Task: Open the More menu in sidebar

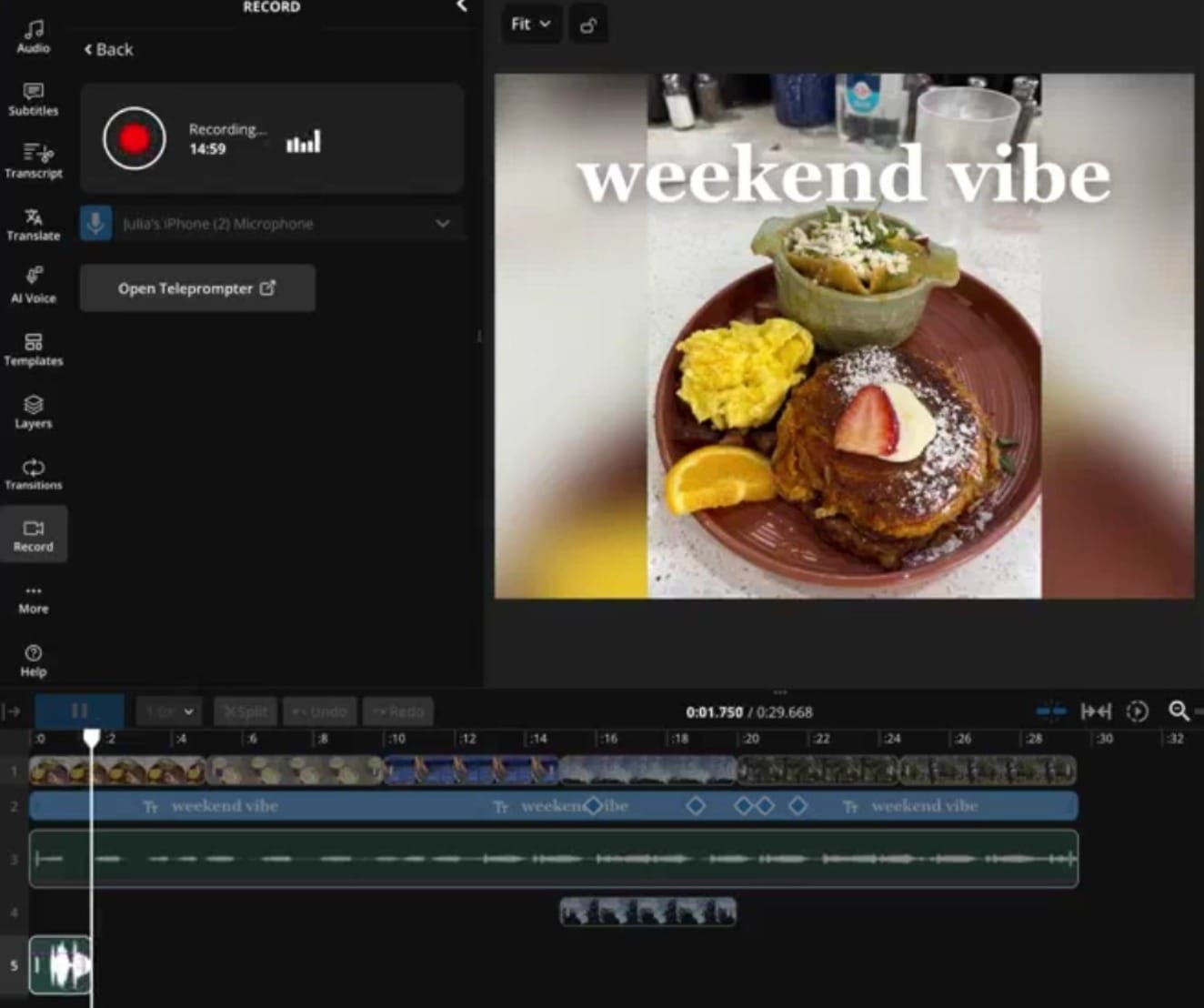Action: tap(34, 599)
